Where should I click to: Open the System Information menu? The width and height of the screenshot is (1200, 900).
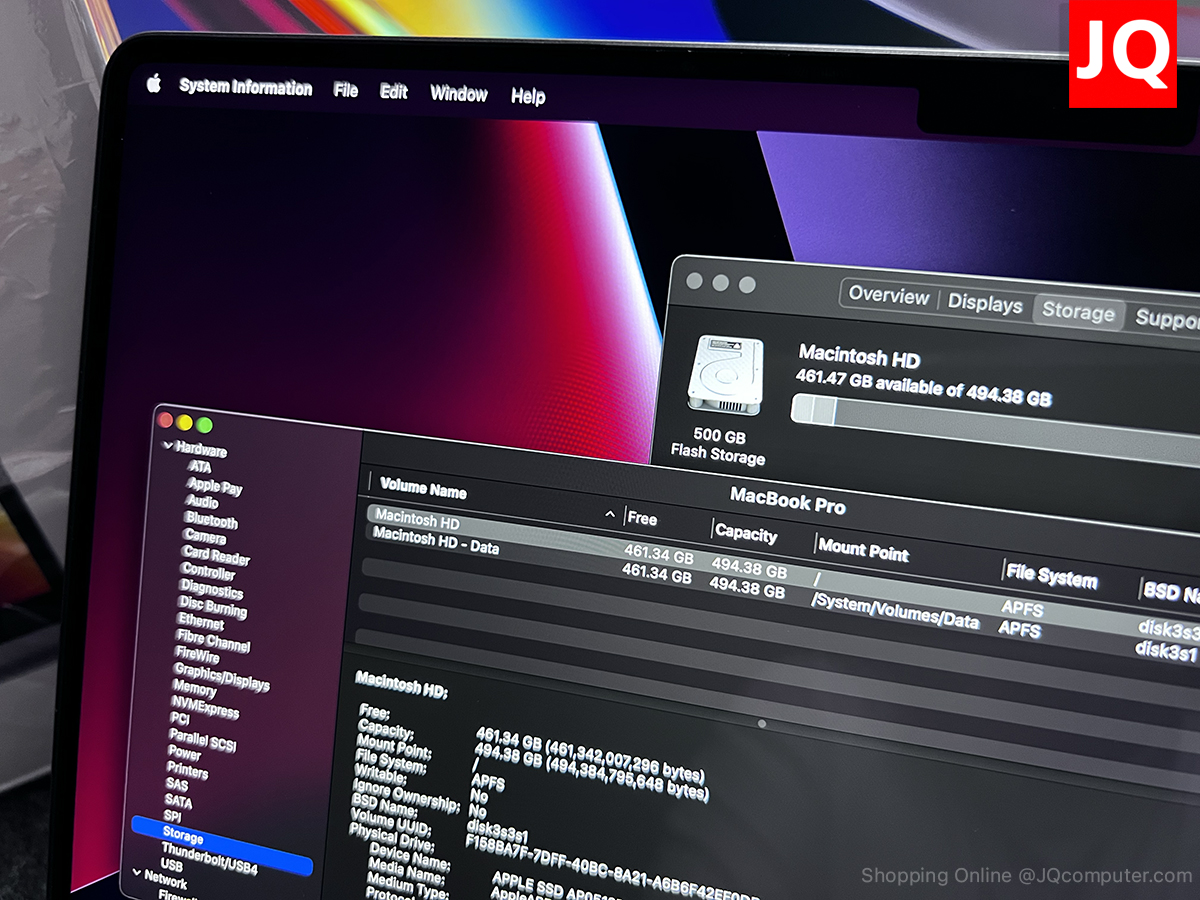(x=246, y=88)
